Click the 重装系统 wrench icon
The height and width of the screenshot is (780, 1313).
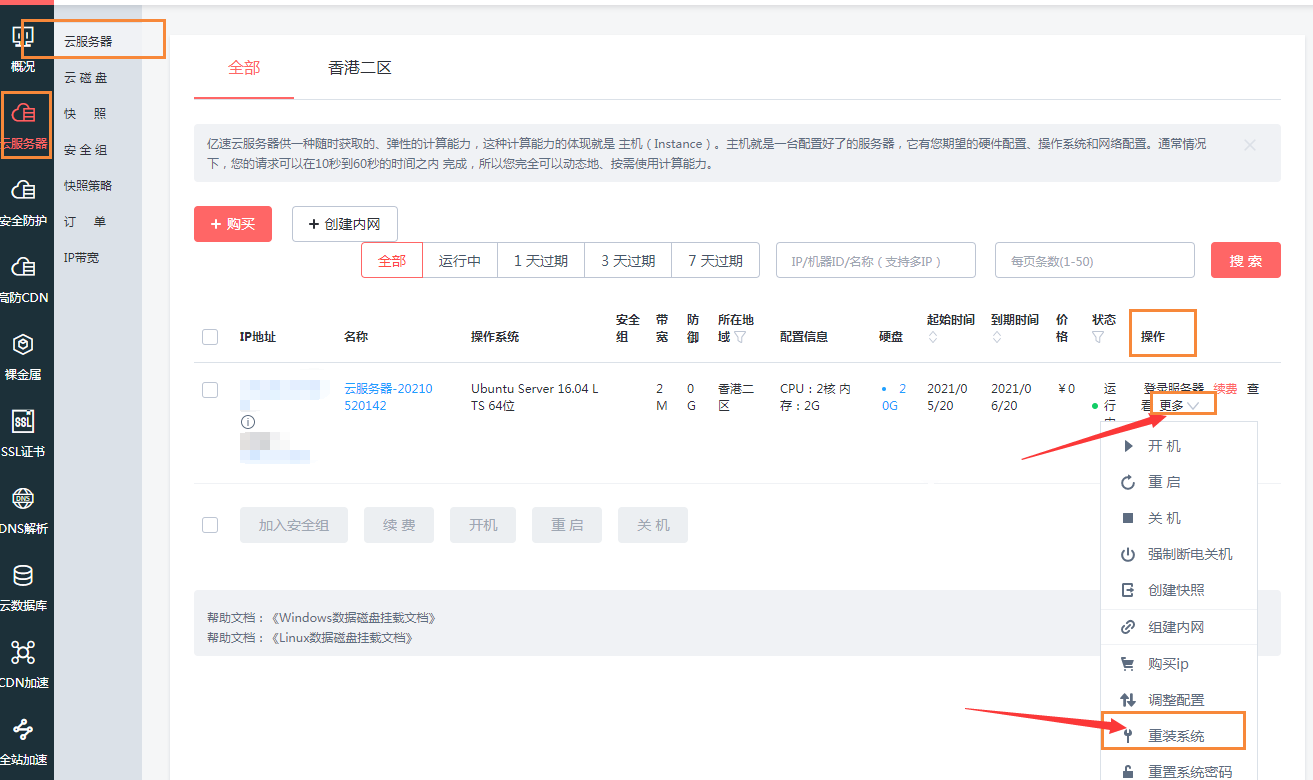pyautogui.click(x=1128, y=736)
